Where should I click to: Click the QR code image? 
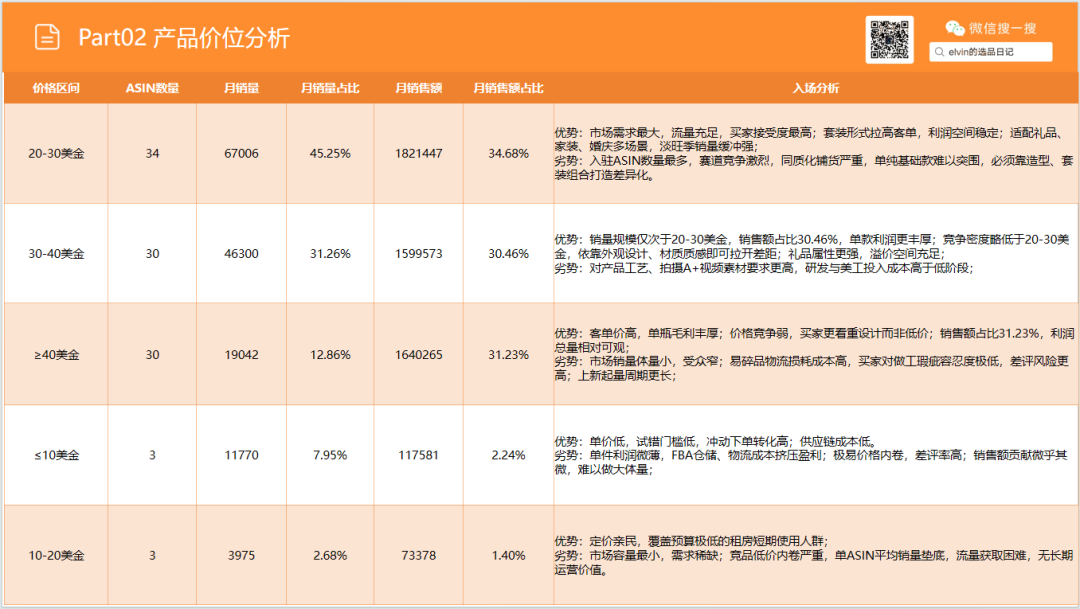889,40
